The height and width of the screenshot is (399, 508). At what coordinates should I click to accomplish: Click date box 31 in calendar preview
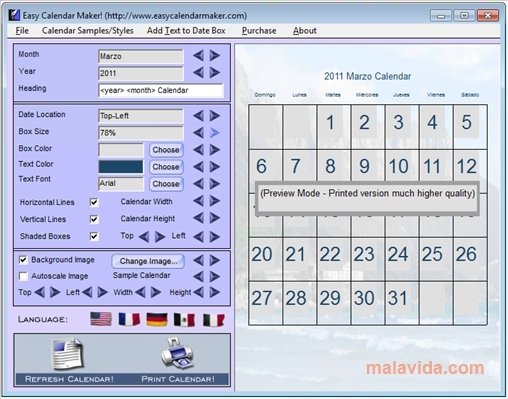[x=402, y=303]
